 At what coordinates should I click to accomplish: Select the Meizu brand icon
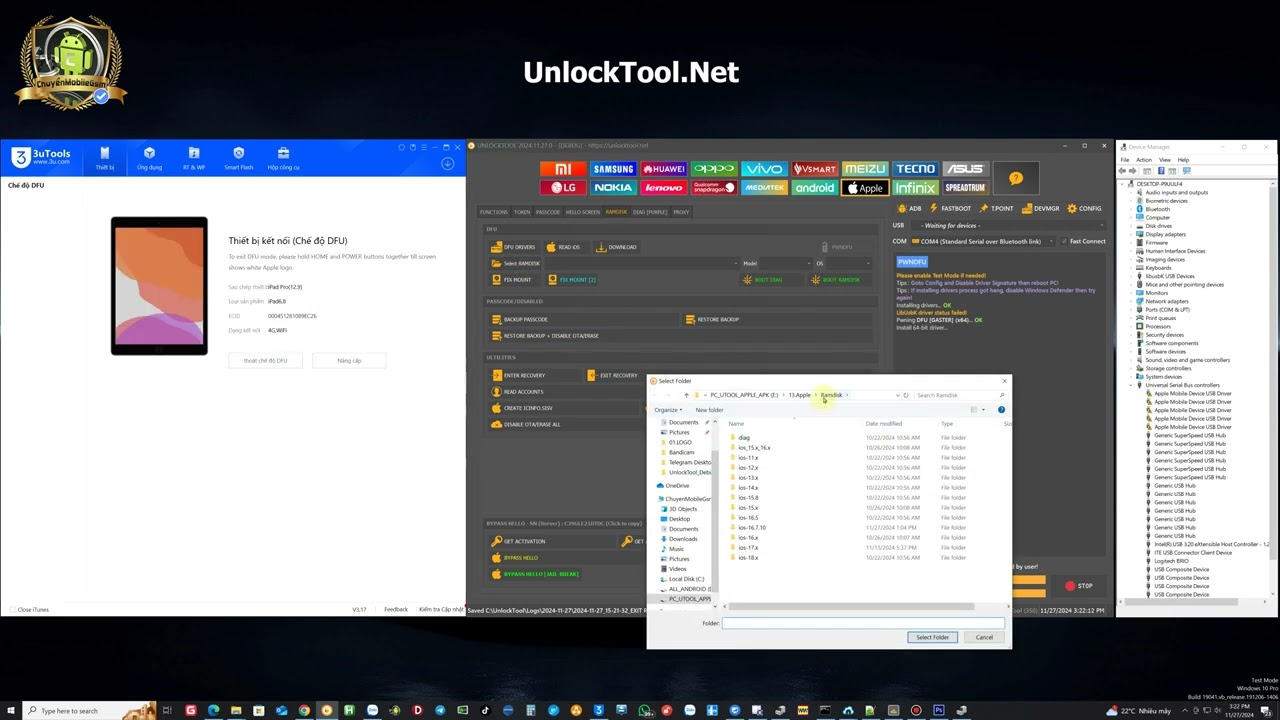(x=865, y=169)
